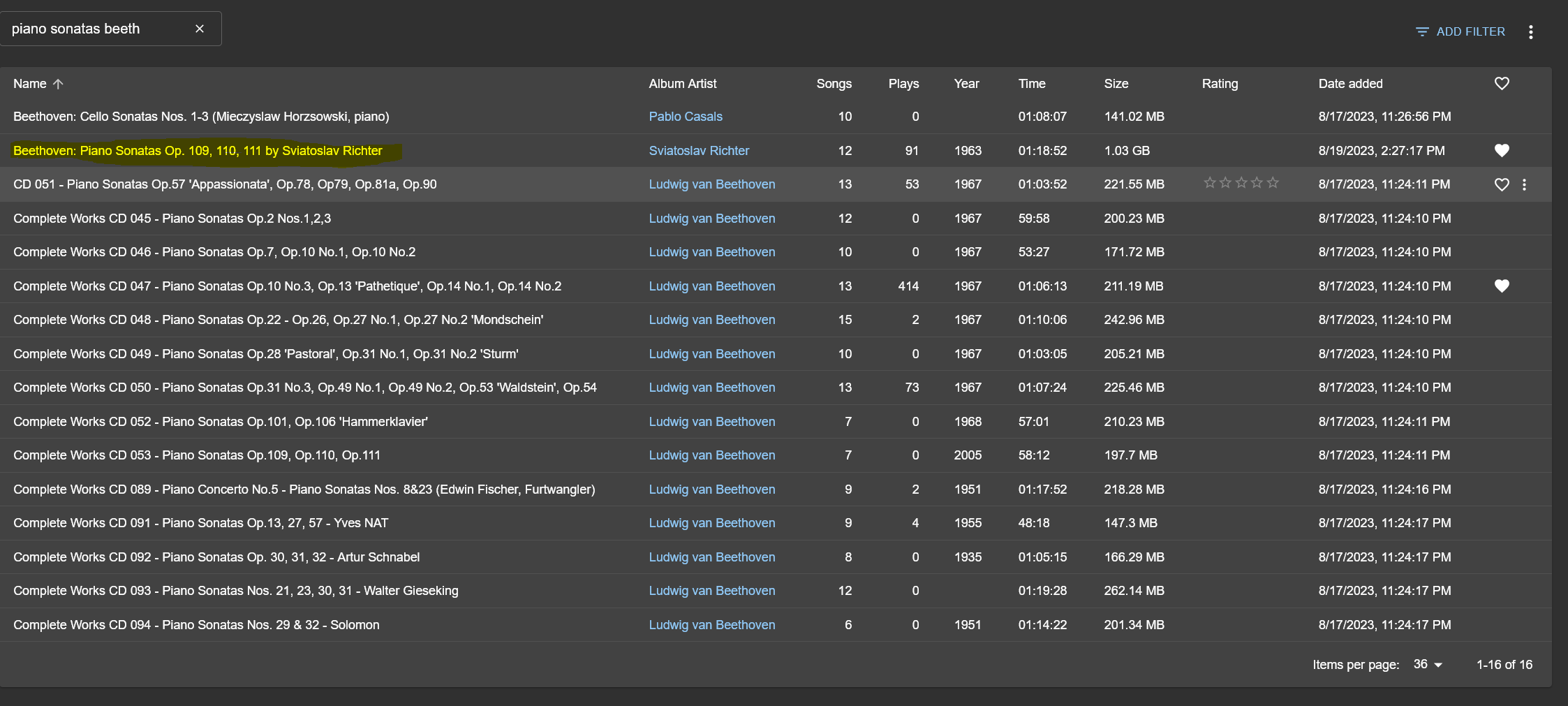Sort by the Size column header
1568x706 pixels.
(x=1116, y=84)
